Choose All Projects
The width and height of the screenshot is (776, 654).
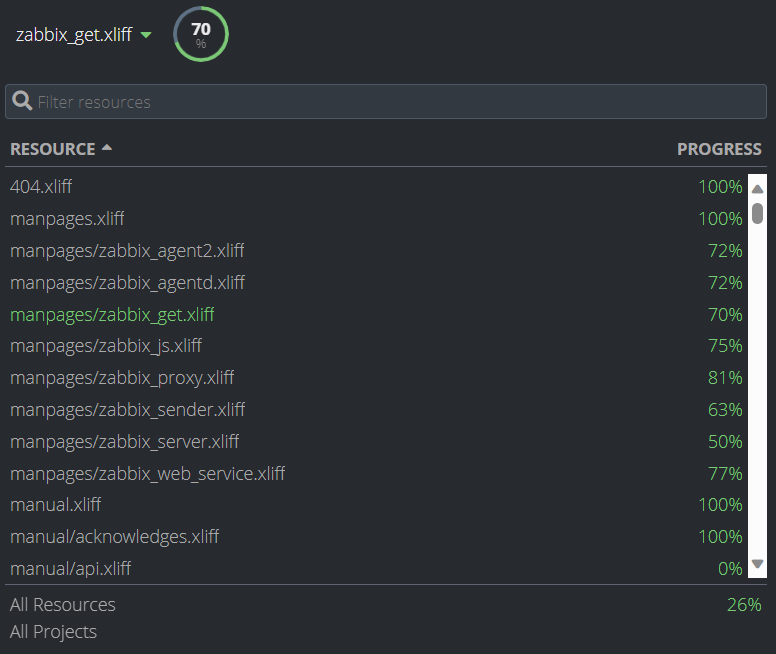(53, 632)
